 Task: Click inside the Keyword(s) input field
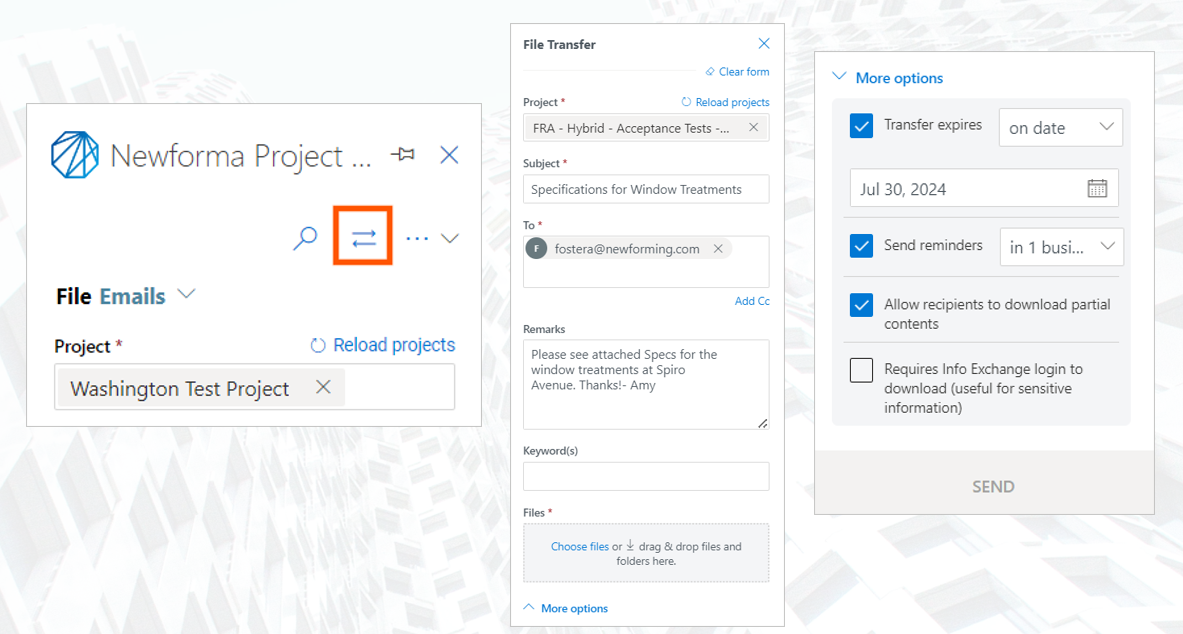(645, 477)
